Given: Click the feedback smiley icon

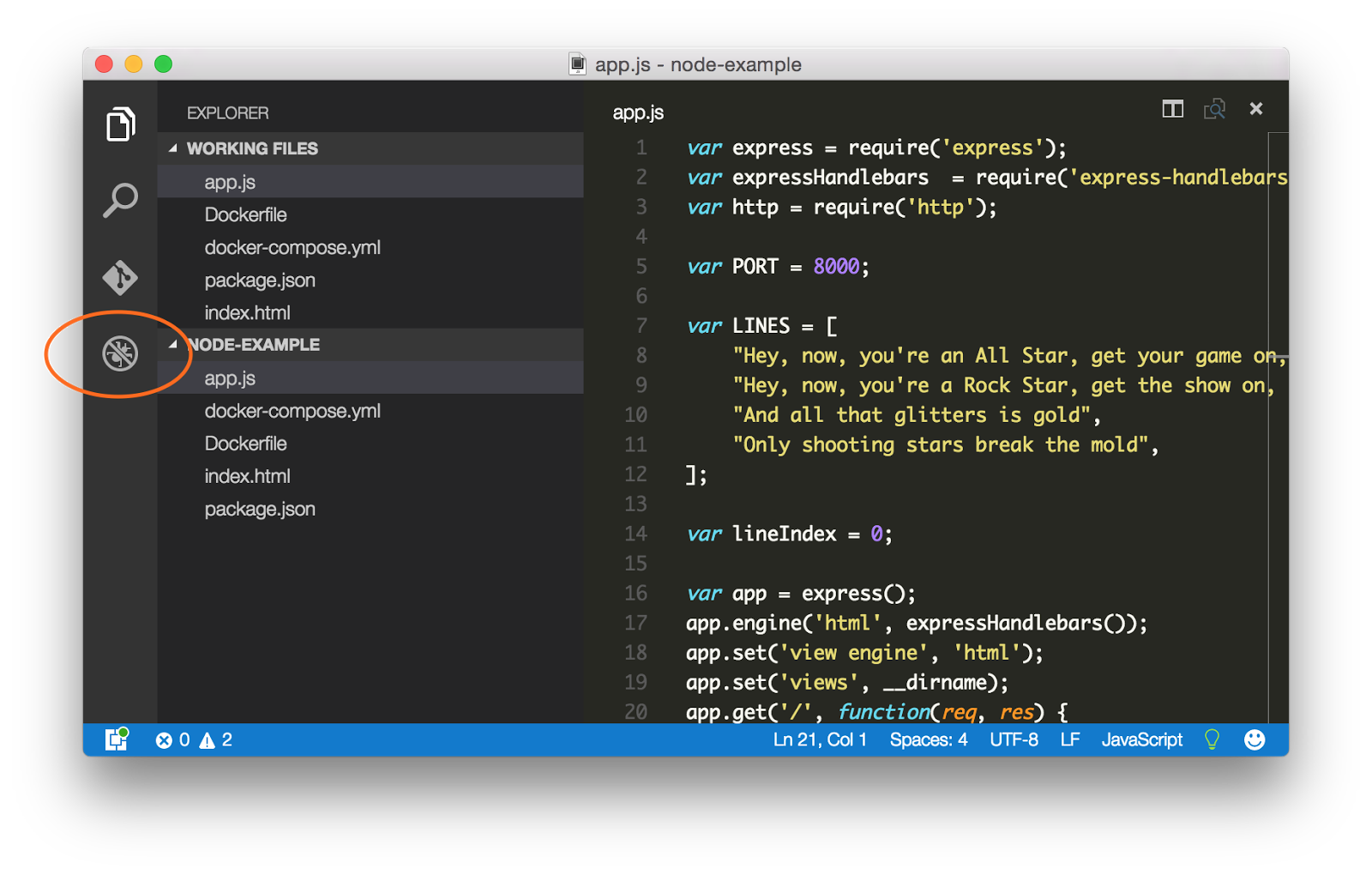Looking at the screenshot, I should 1255,739.
